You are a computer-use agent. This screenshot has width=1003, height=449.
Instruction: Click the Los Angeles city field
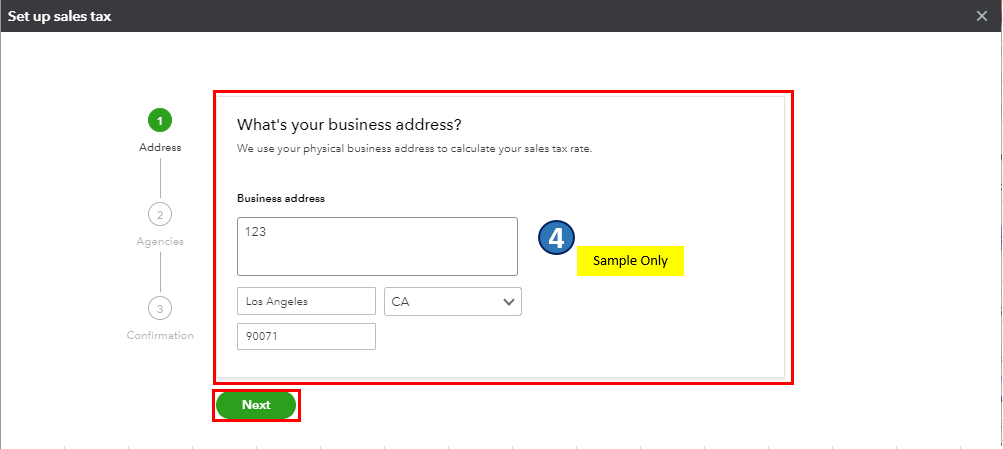click(x=306, y=301)
